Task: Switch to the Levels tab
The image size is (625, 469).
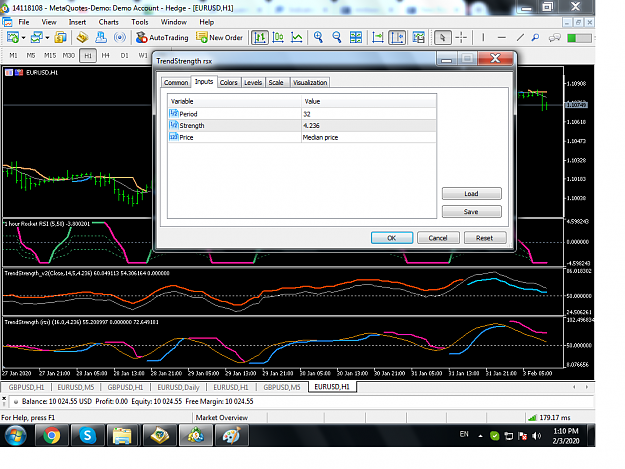Action: tap(253, 82)
